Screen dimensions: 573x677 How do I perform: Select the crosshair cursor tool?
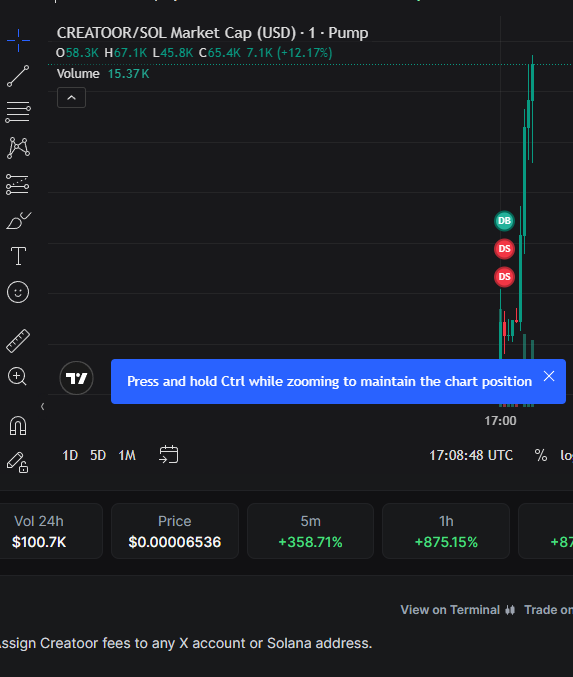tap(18, 41)
